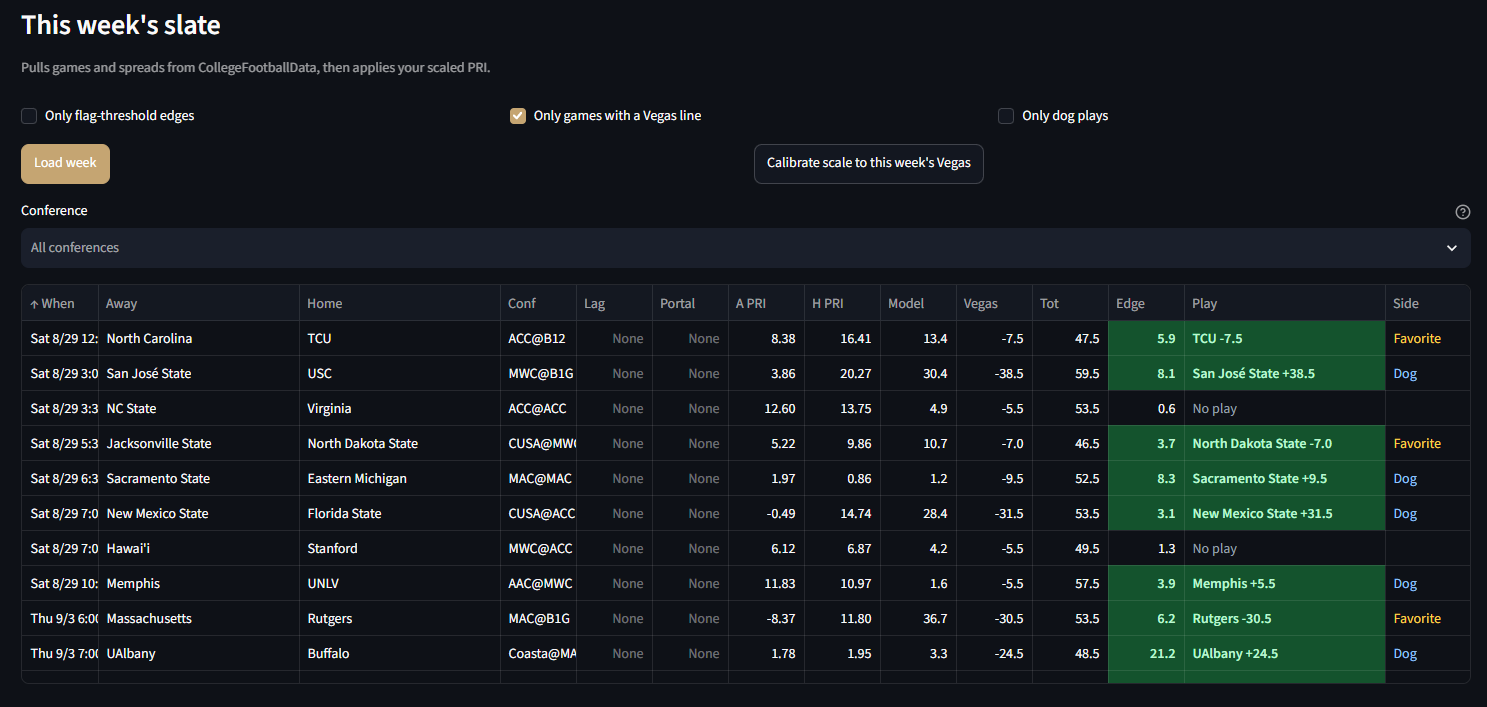Expand conference list via chevron arrow
1487x707 pixels.
1452,248
